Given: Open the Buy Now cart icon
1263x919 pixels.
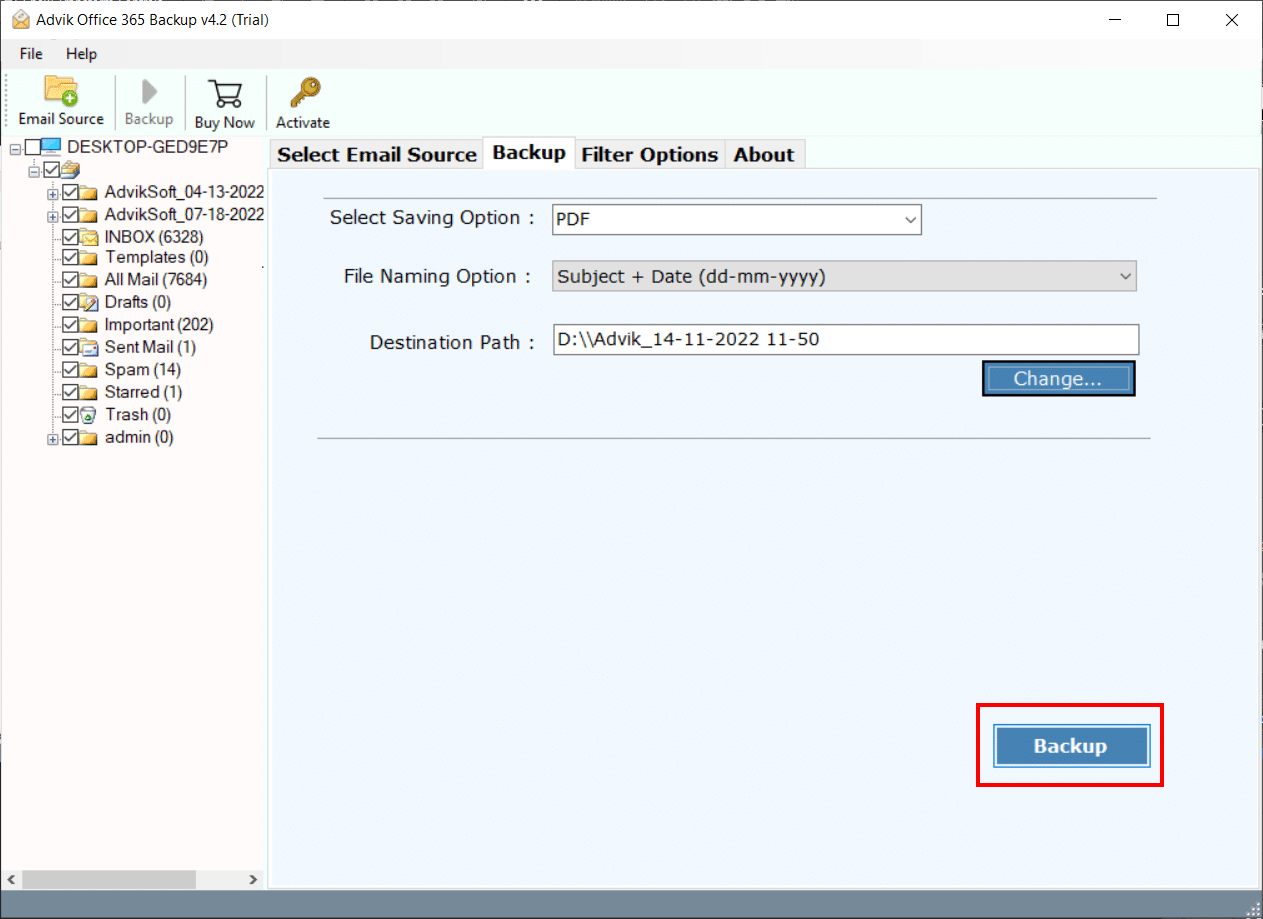Looking at the screenshot, I should 225,93.
